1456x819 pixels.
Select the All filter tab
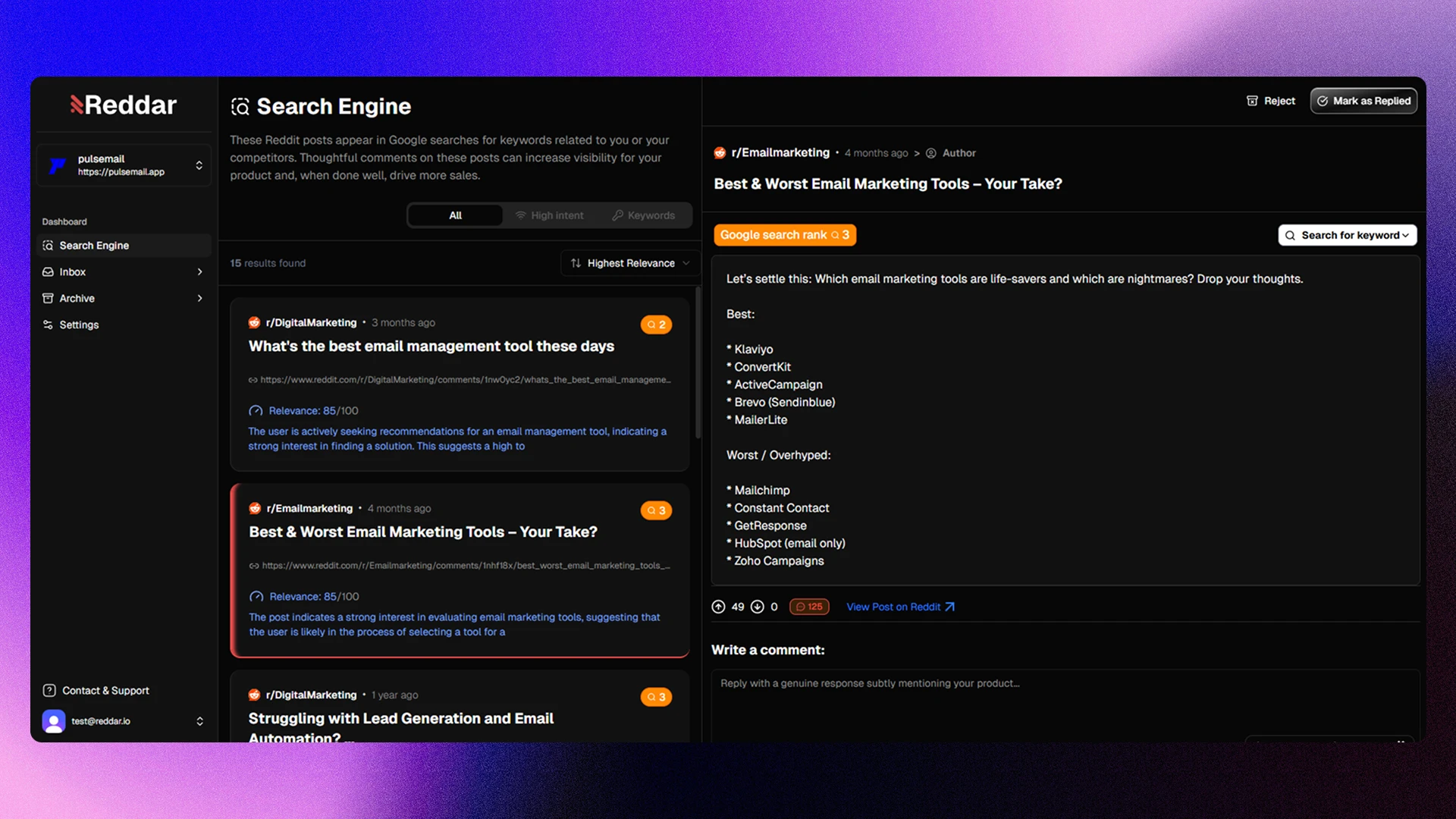455,215
